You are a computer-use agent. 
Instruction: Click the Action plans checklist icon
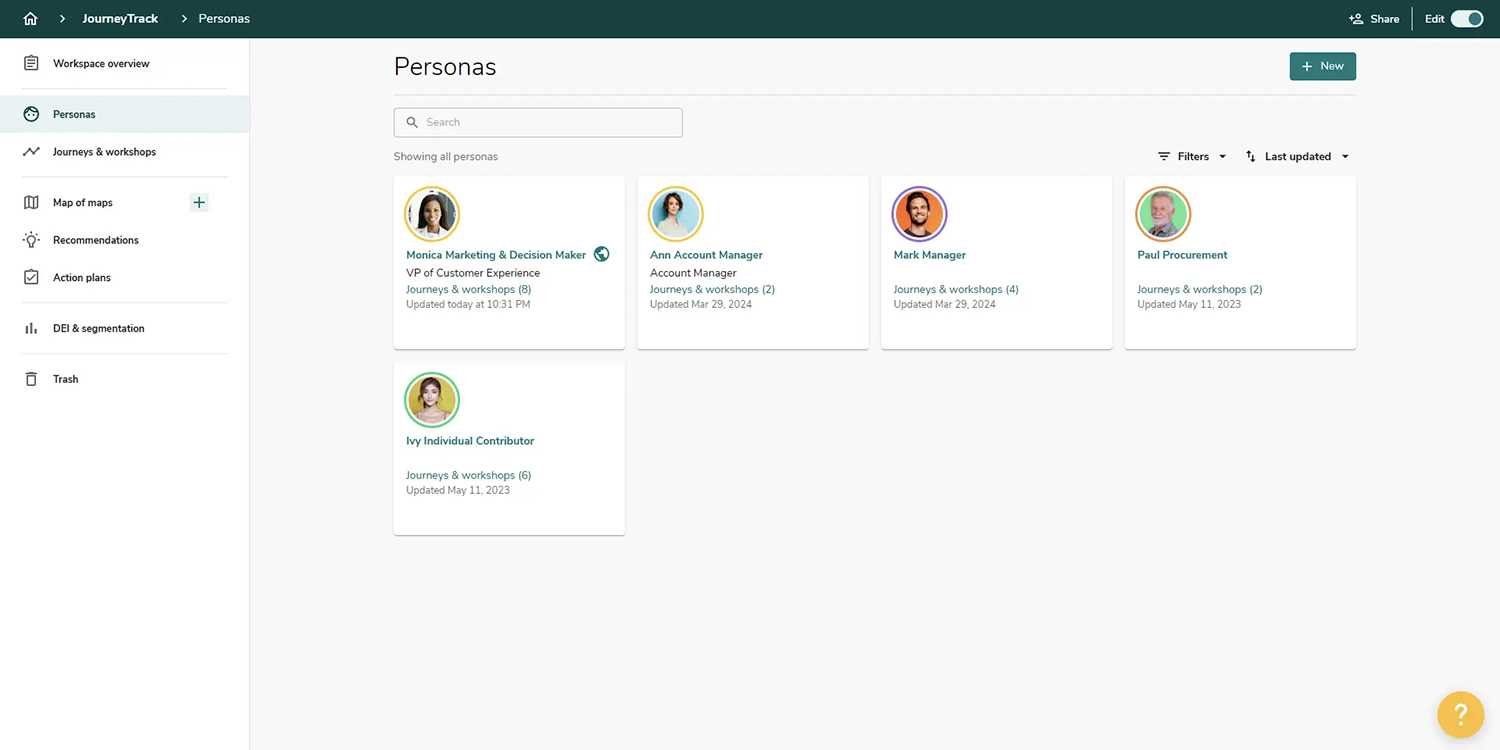tap(31, 277)
